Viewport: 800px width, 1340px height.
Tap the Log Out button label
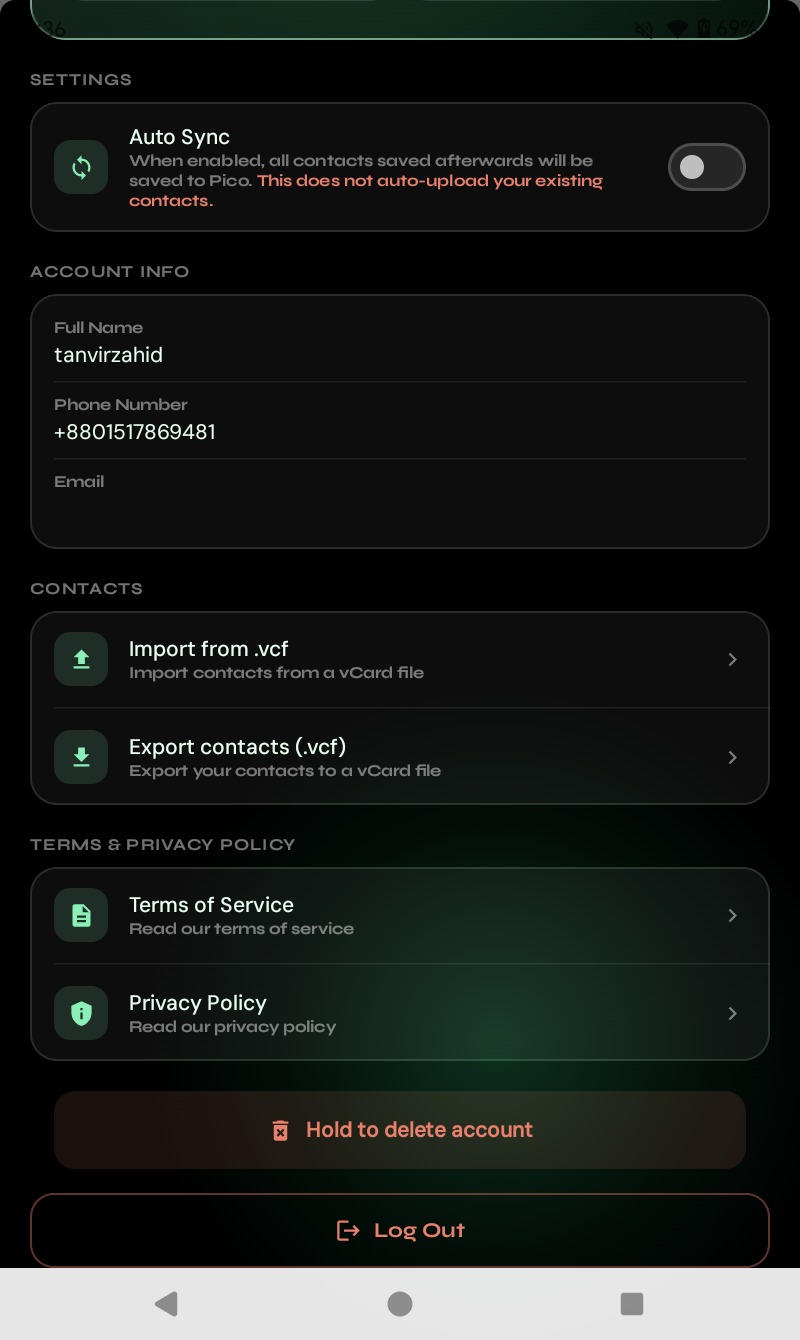click(x=419, y=1230)
